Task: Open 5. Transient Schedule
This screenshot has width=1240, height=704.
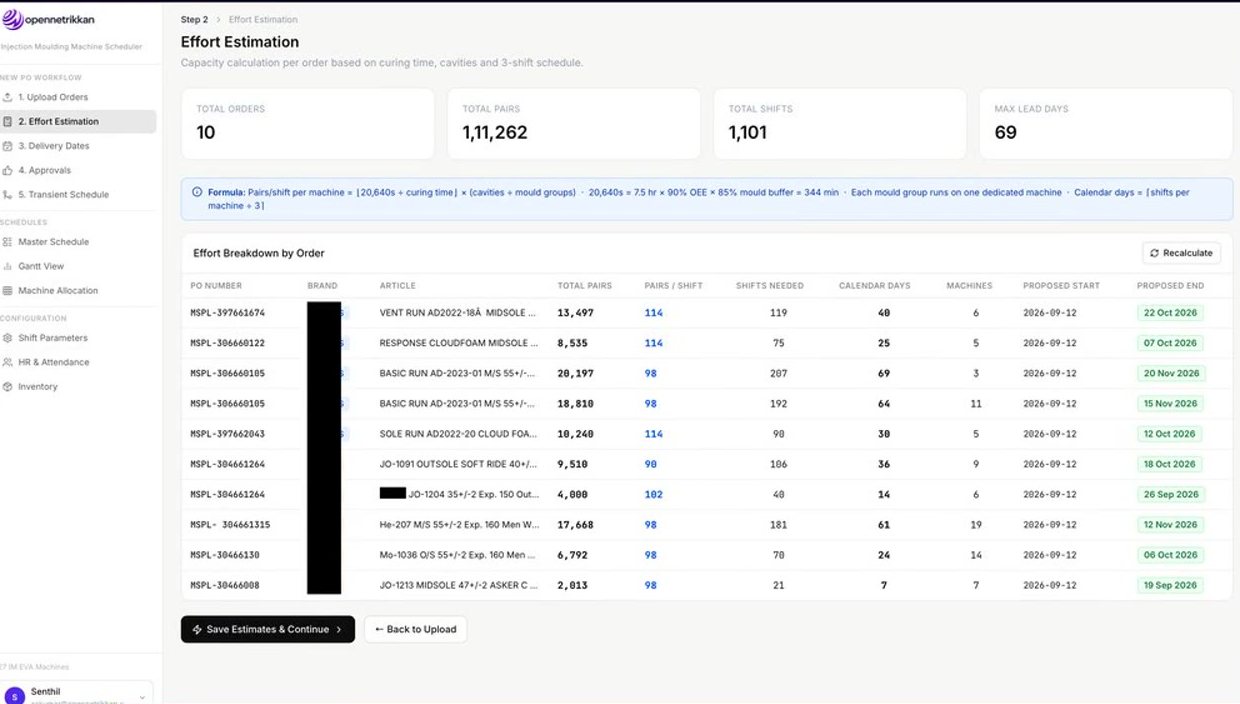Action: (78, 195)
